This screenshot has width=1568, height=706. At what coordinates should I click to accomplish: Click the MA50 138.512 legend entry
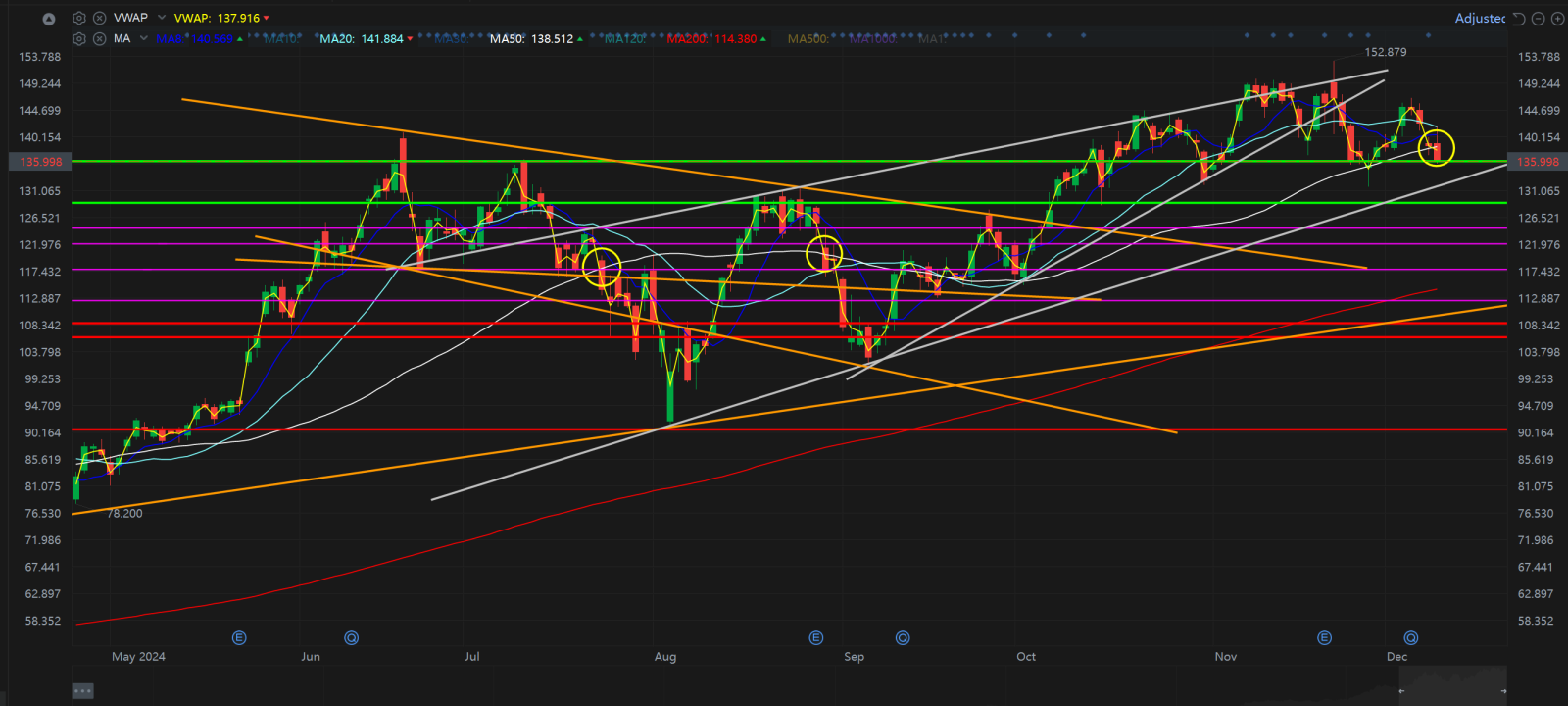pyautogui.click(x=537, y=39)
